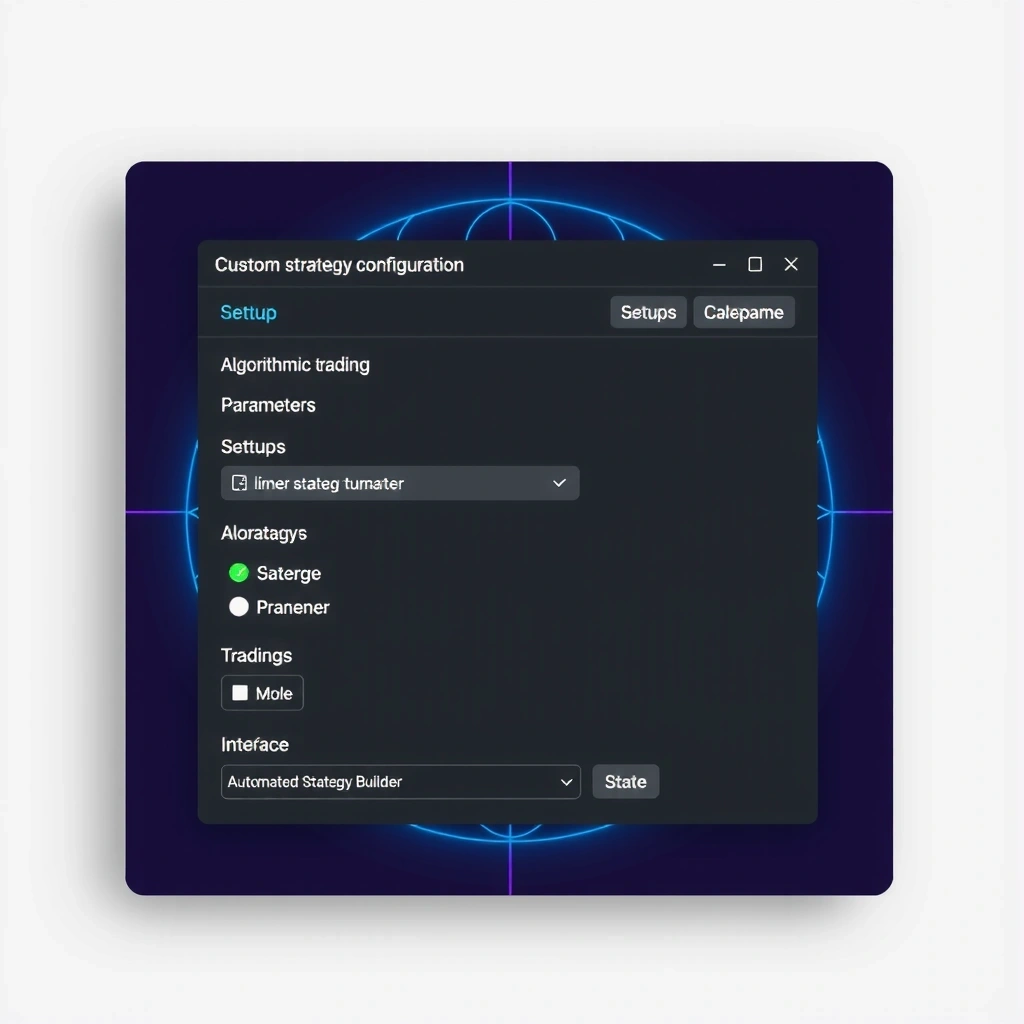The width and height of the screenshot is (1024, 1024).
Task: Click the Calepame tab at the top
Action: 744,312
